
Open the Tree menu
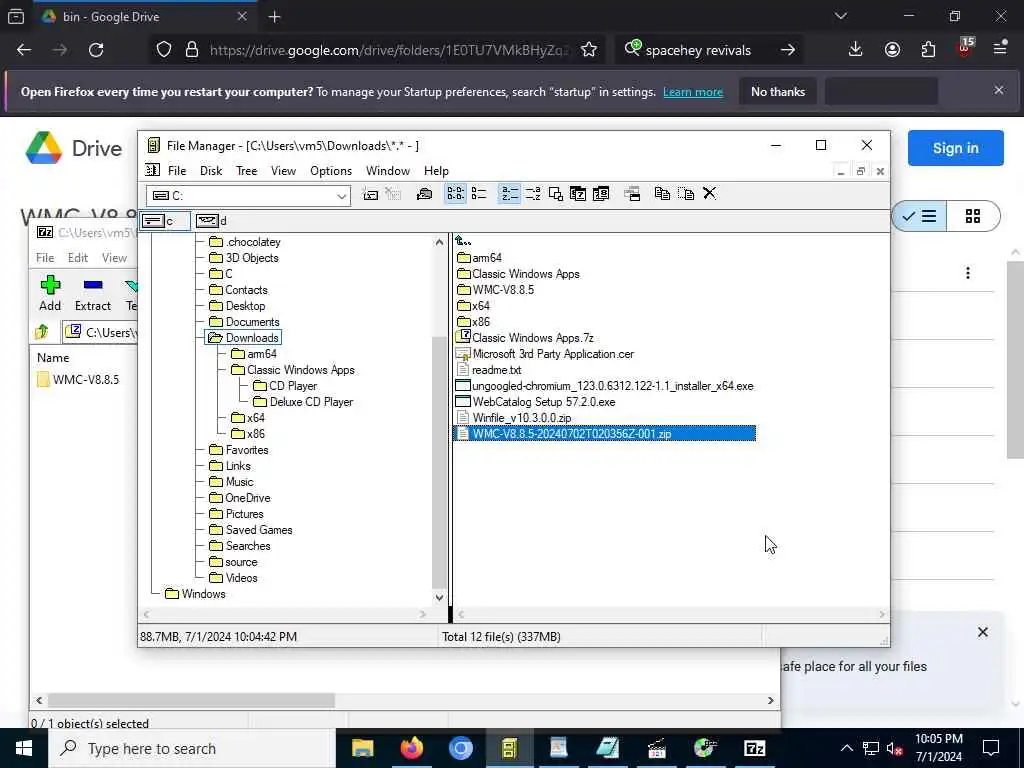(x=246, y=171)
